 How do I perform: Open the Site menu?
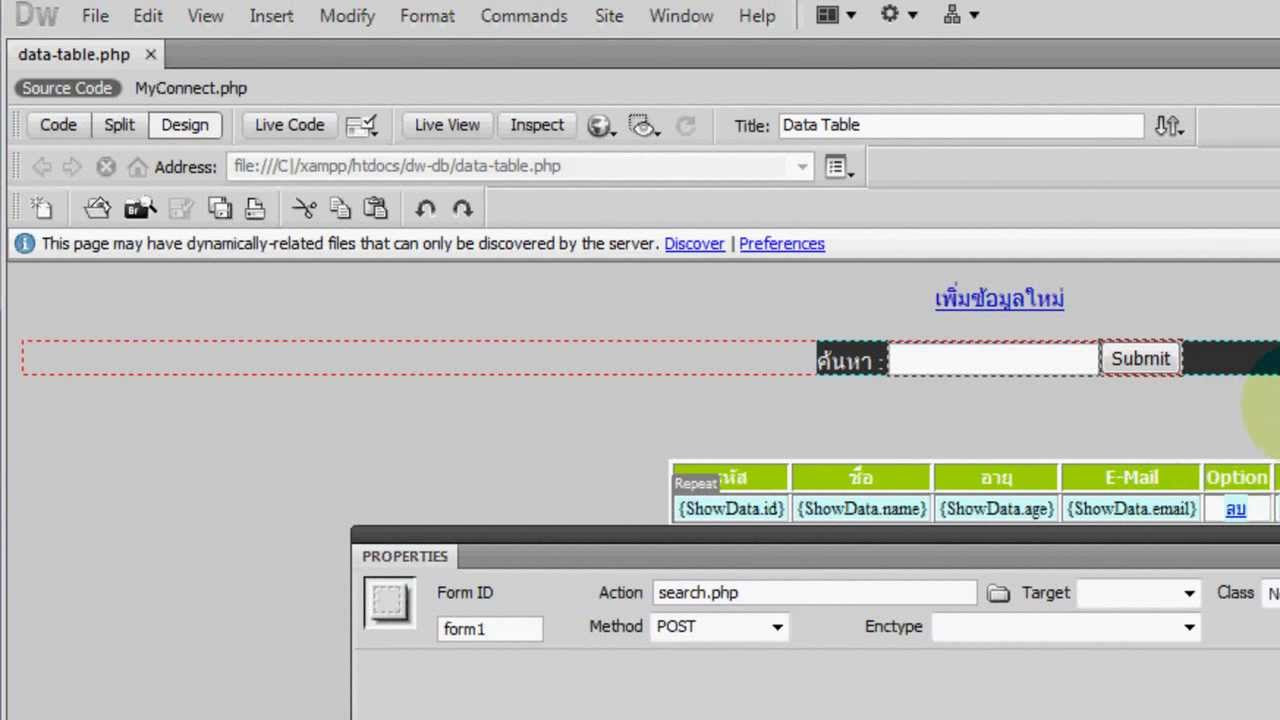coord(608,16)
